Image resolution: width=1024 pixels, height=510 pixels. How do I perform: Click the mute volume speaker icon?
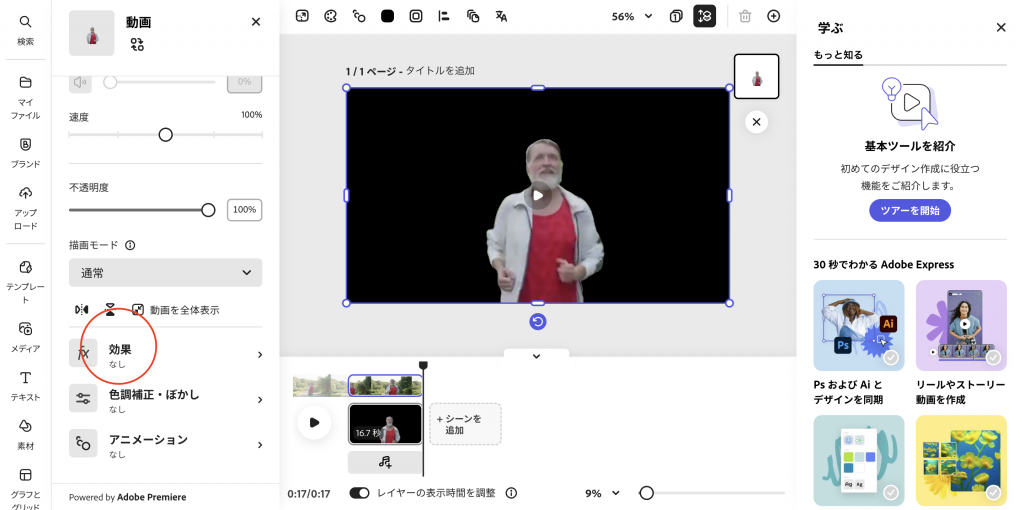pyautogui.click(x=80, y=82)
